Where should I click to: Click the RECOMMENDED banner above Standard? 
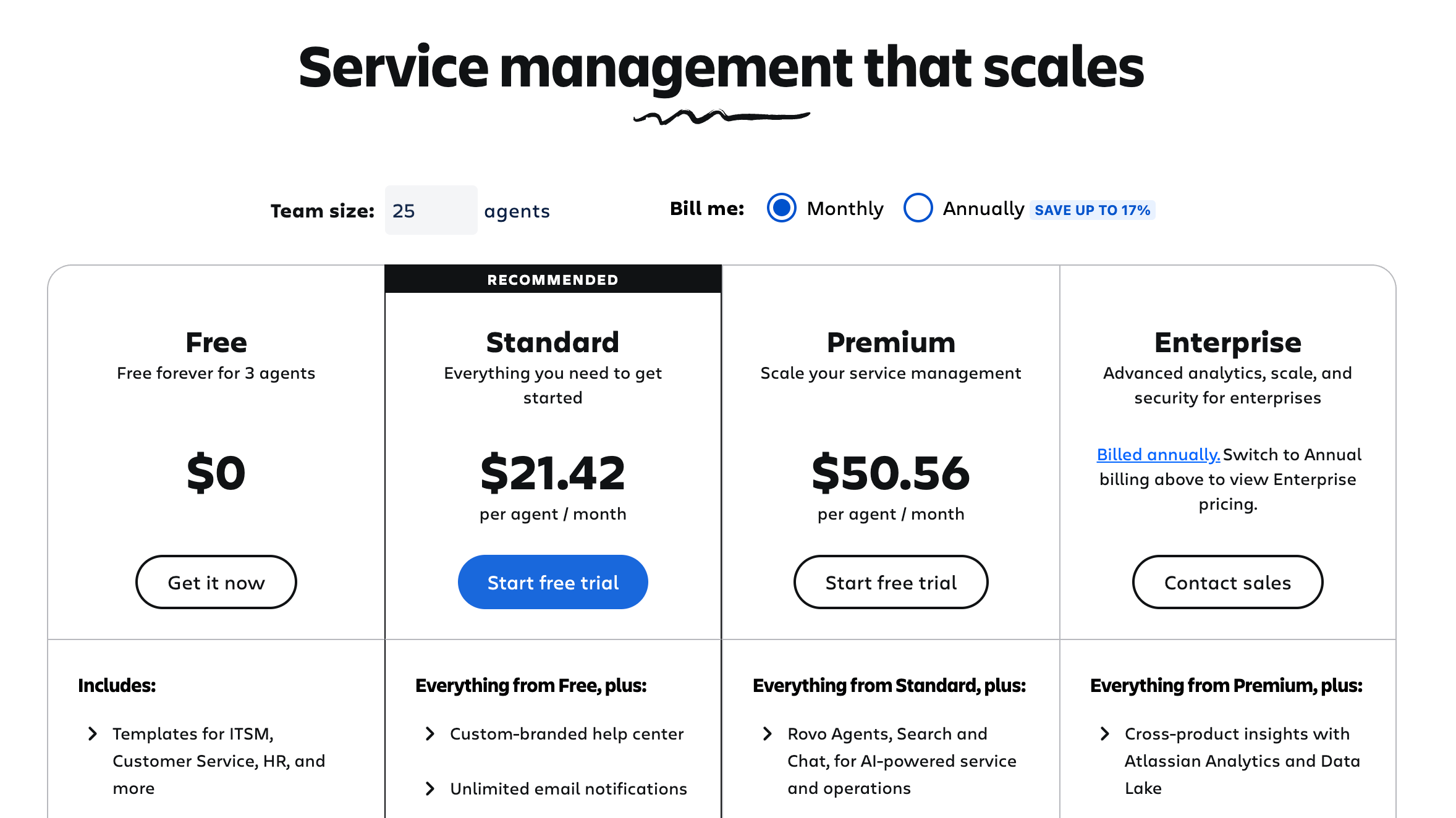click(x=552, y=279)
